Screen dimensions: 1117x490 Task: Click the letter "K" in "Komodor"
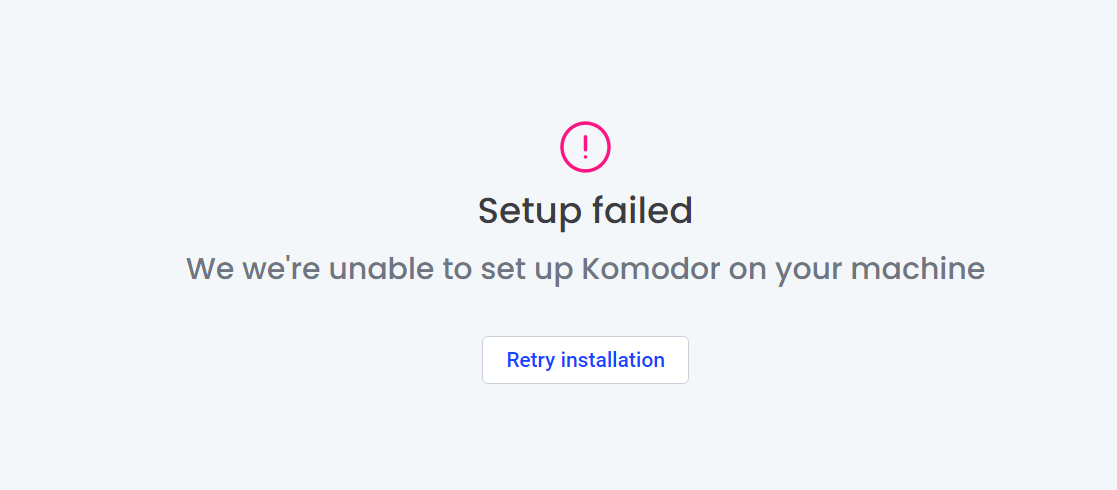tap(591, 269)
